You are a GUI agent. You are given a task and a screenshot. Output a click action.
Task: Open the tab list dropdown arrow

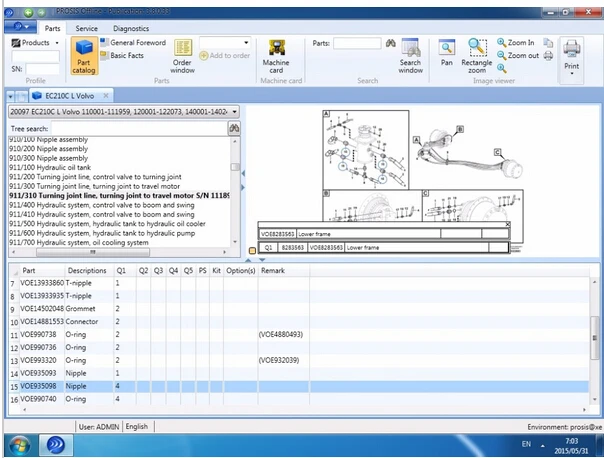(x=10, y=96)
